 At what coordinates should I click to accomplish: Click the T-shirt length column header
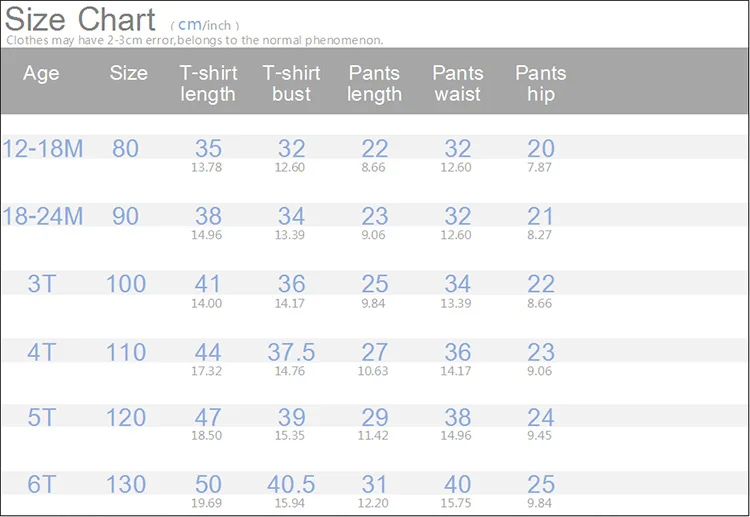click(x=208, y=84)
